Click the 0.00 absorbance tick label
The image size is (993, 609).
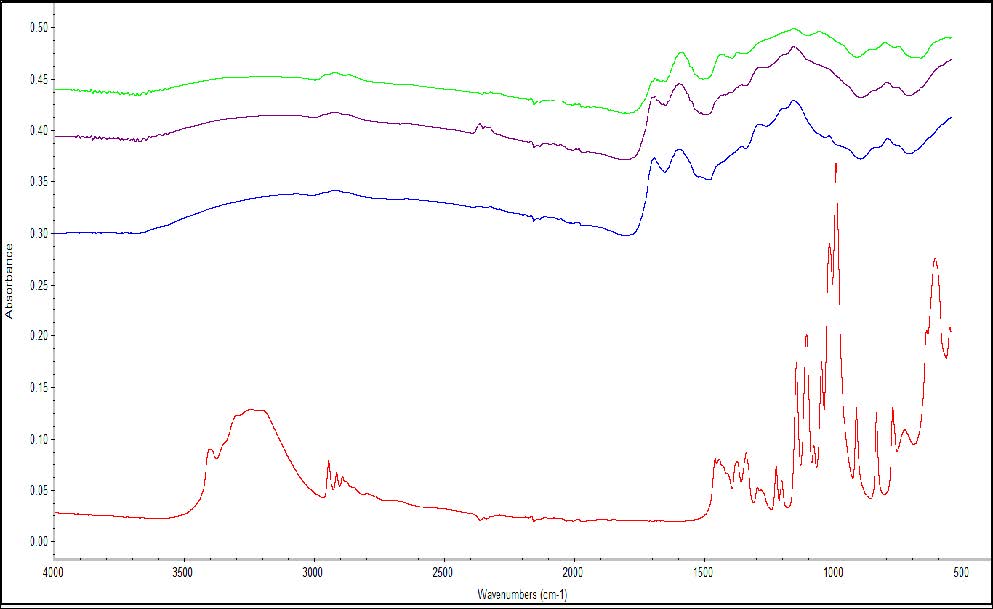point(37,541)
